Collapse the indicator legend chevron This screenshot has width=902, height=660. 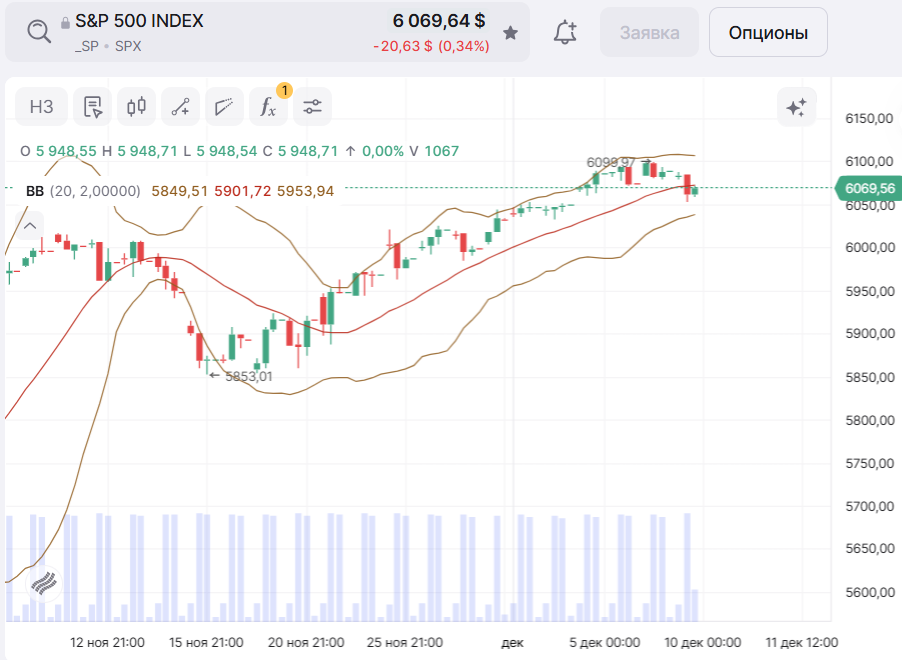(x=30, y=226)
